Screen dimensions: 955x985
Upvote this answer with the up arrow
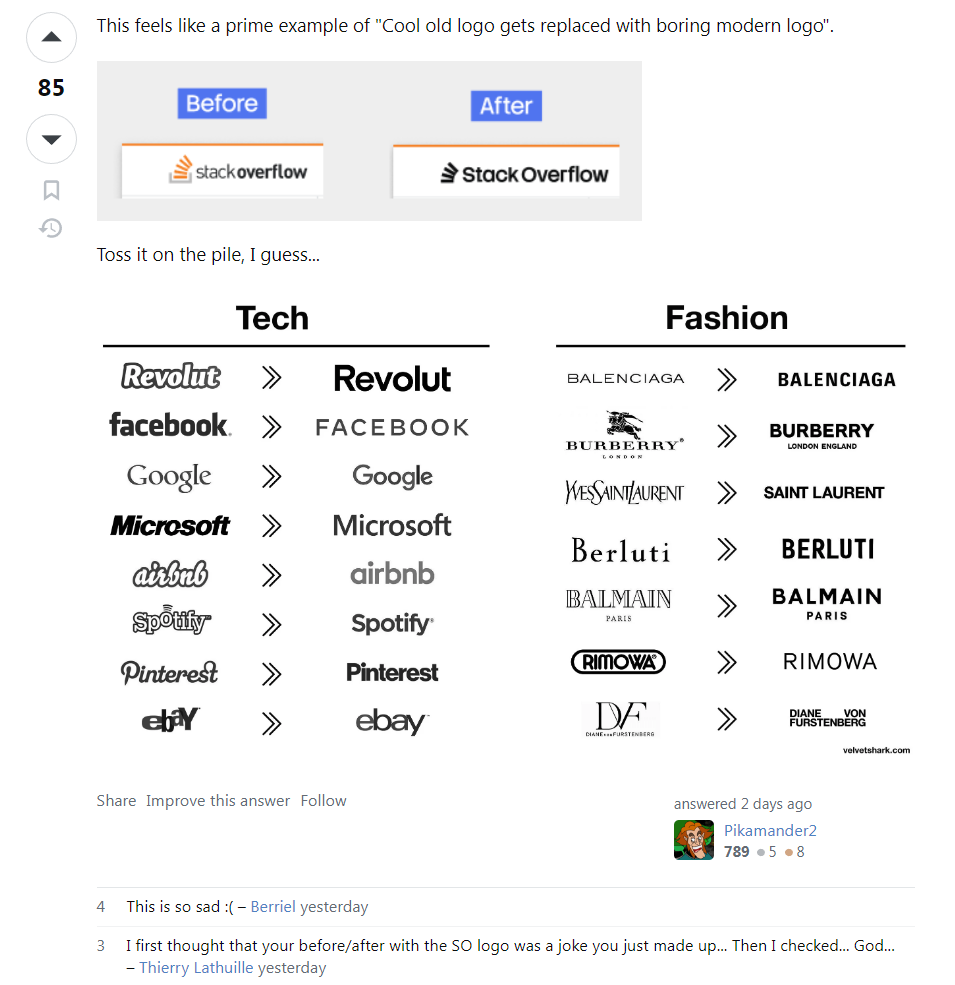coord(51,38)
